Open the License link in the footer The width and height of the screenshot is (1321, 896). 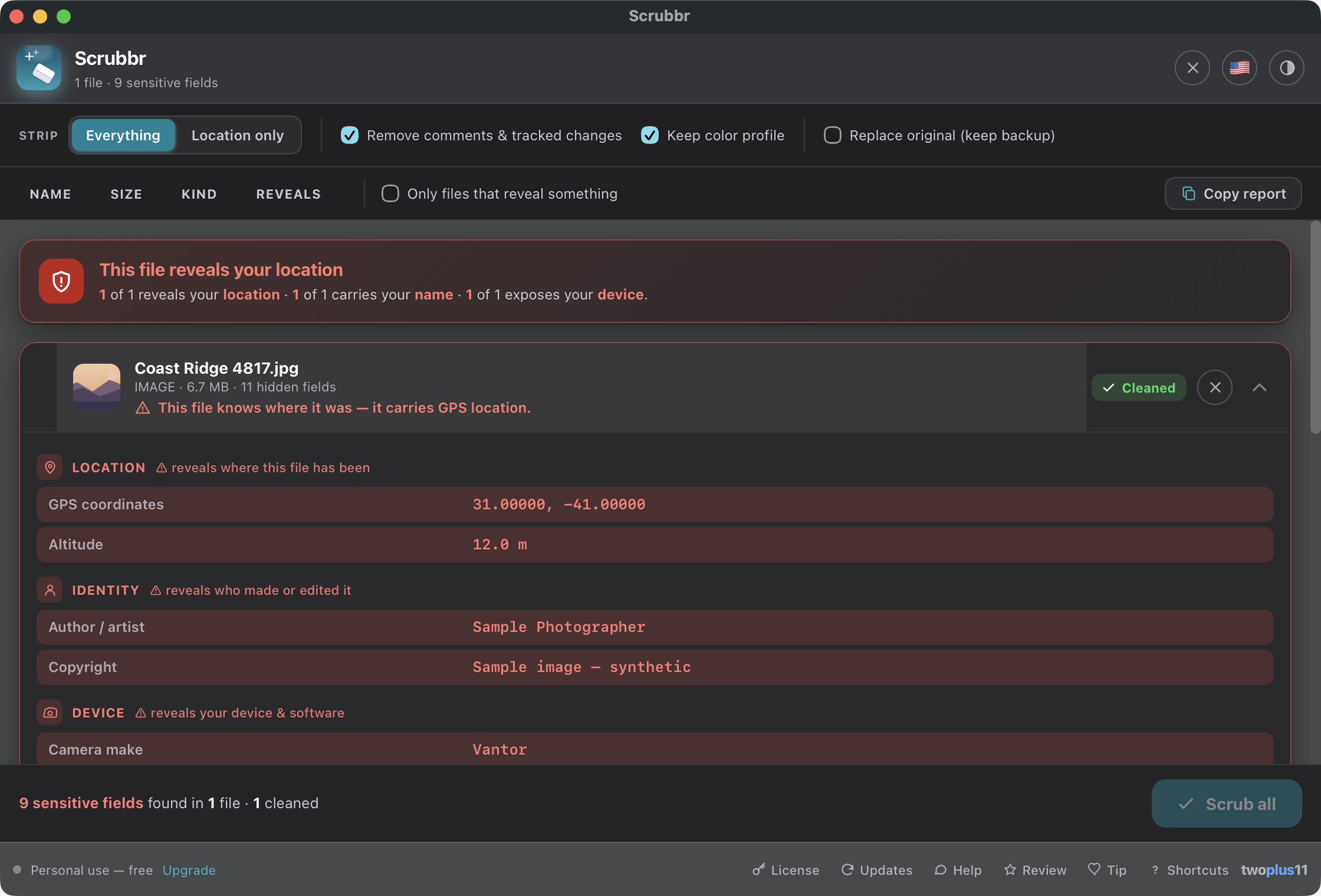point(786,870)
